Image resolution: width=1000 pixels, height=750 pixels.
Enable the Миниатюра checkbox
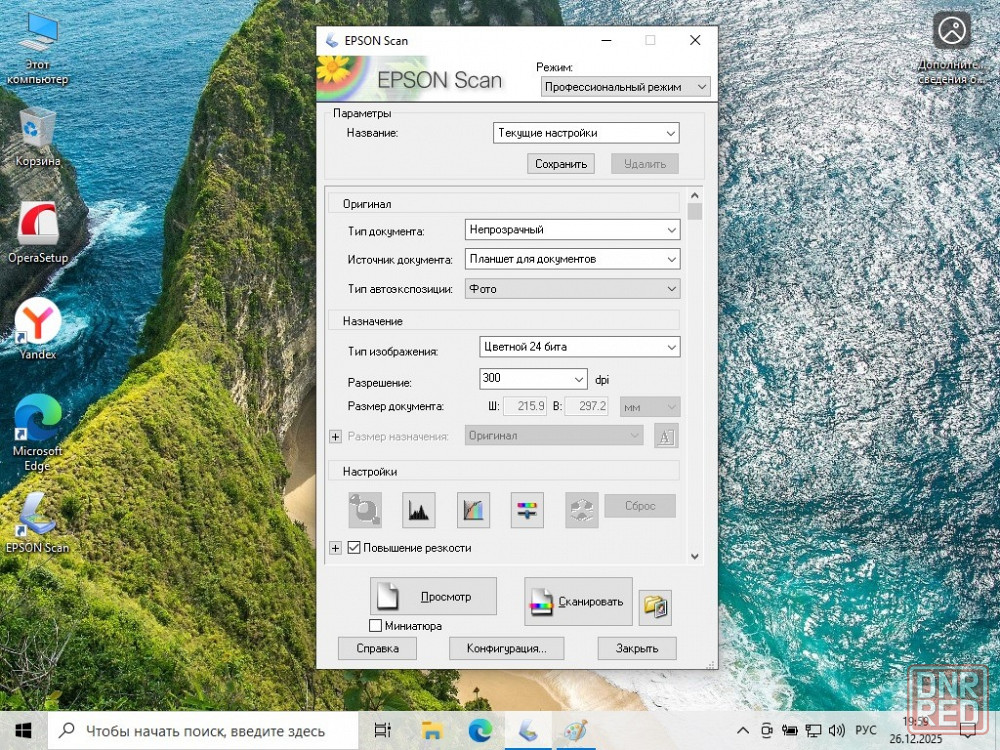pyautogui.click(x=375, y=626)
